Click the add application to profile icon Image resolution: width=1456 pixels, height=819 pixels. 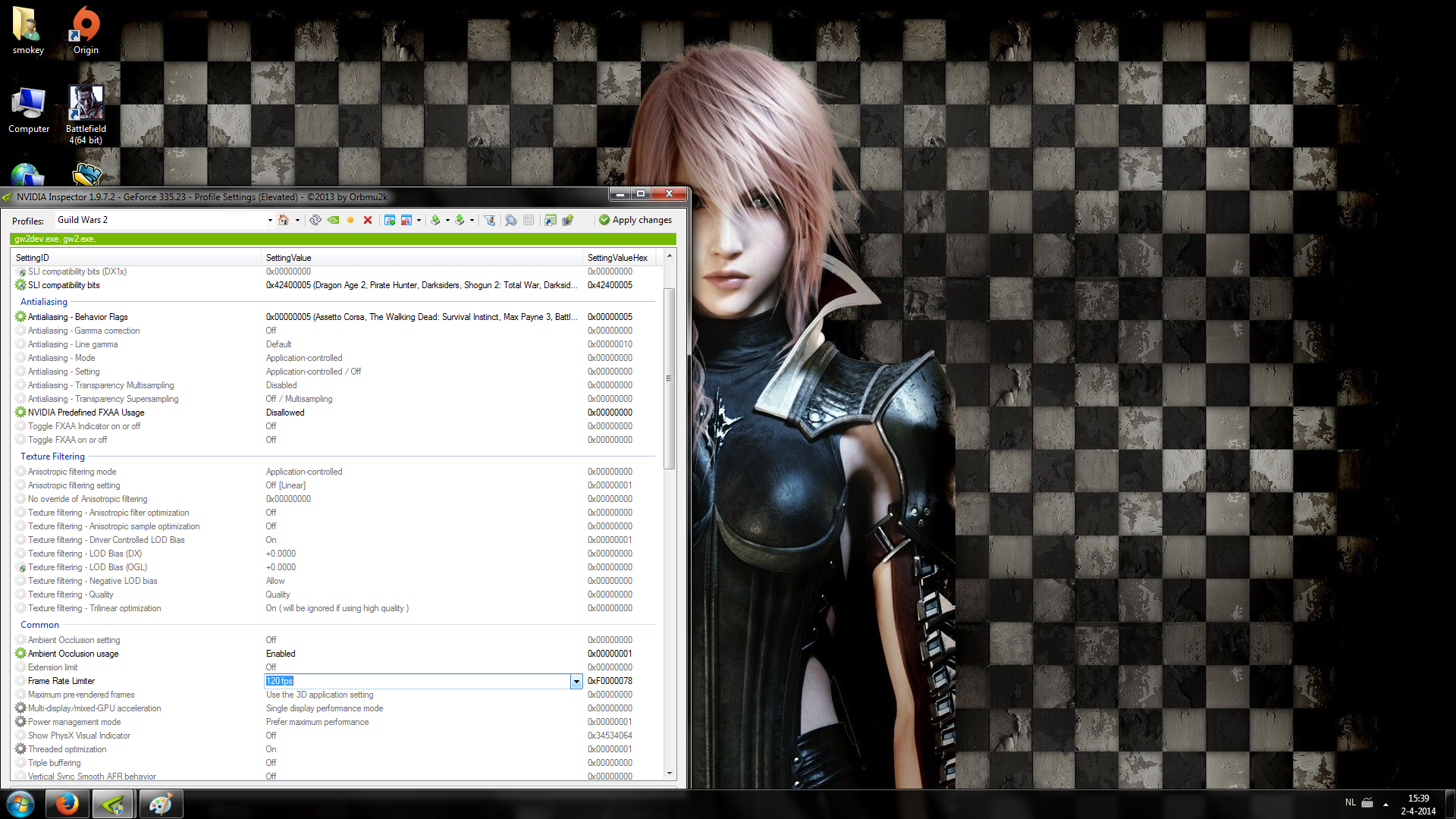click(389, 220)
